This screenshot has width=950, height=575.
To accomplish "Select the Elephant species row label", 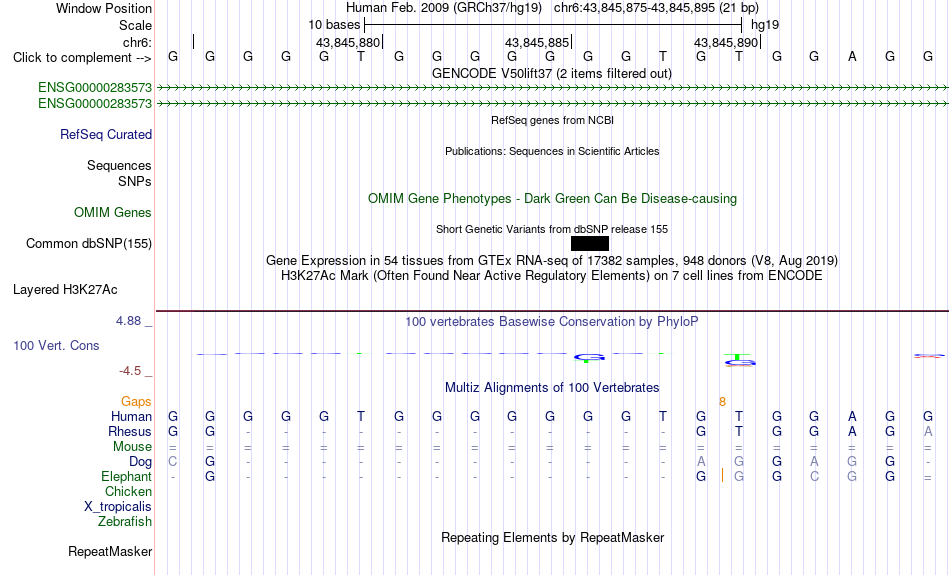I will point(126,477).
